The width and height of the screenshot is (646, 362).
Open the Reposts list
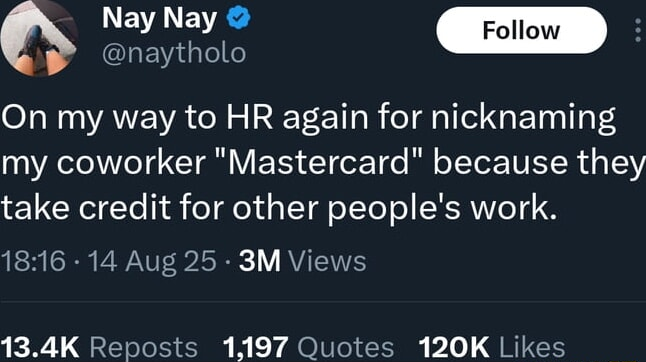(x=143, y=348)
